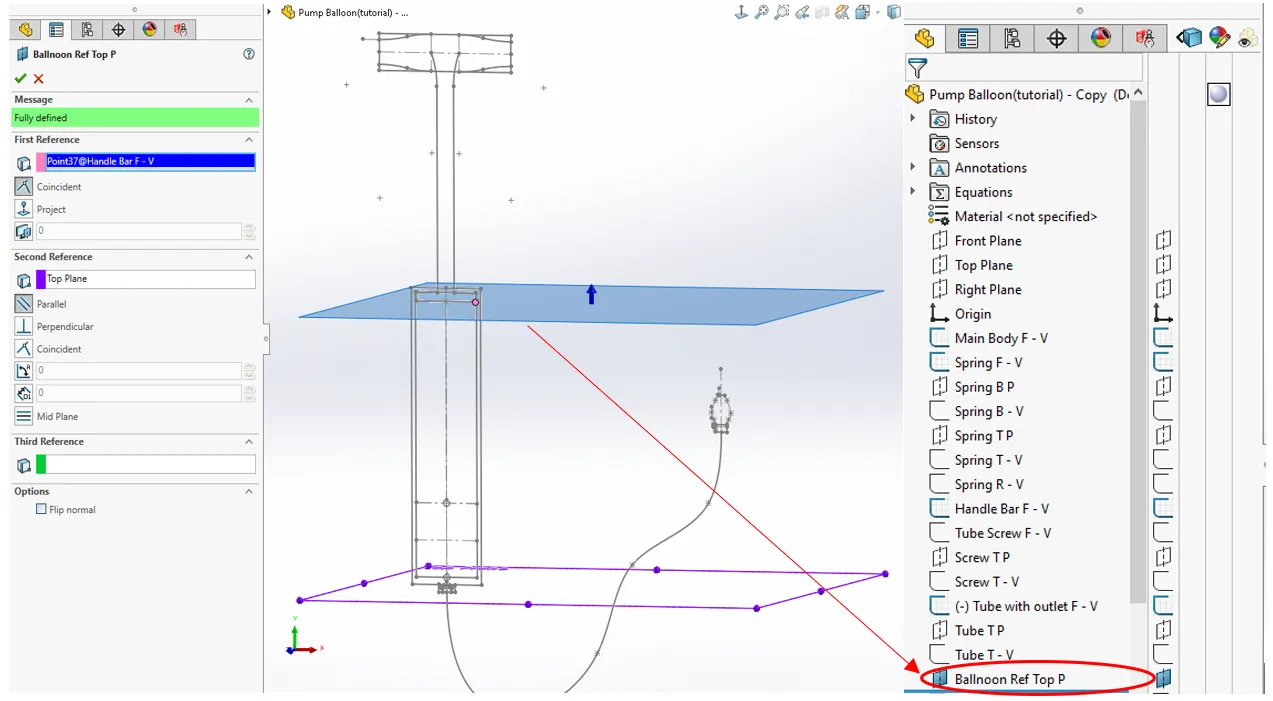Open PropertyManager help question mark icon
Screen dimensions: 1273x701
[249, 54]
